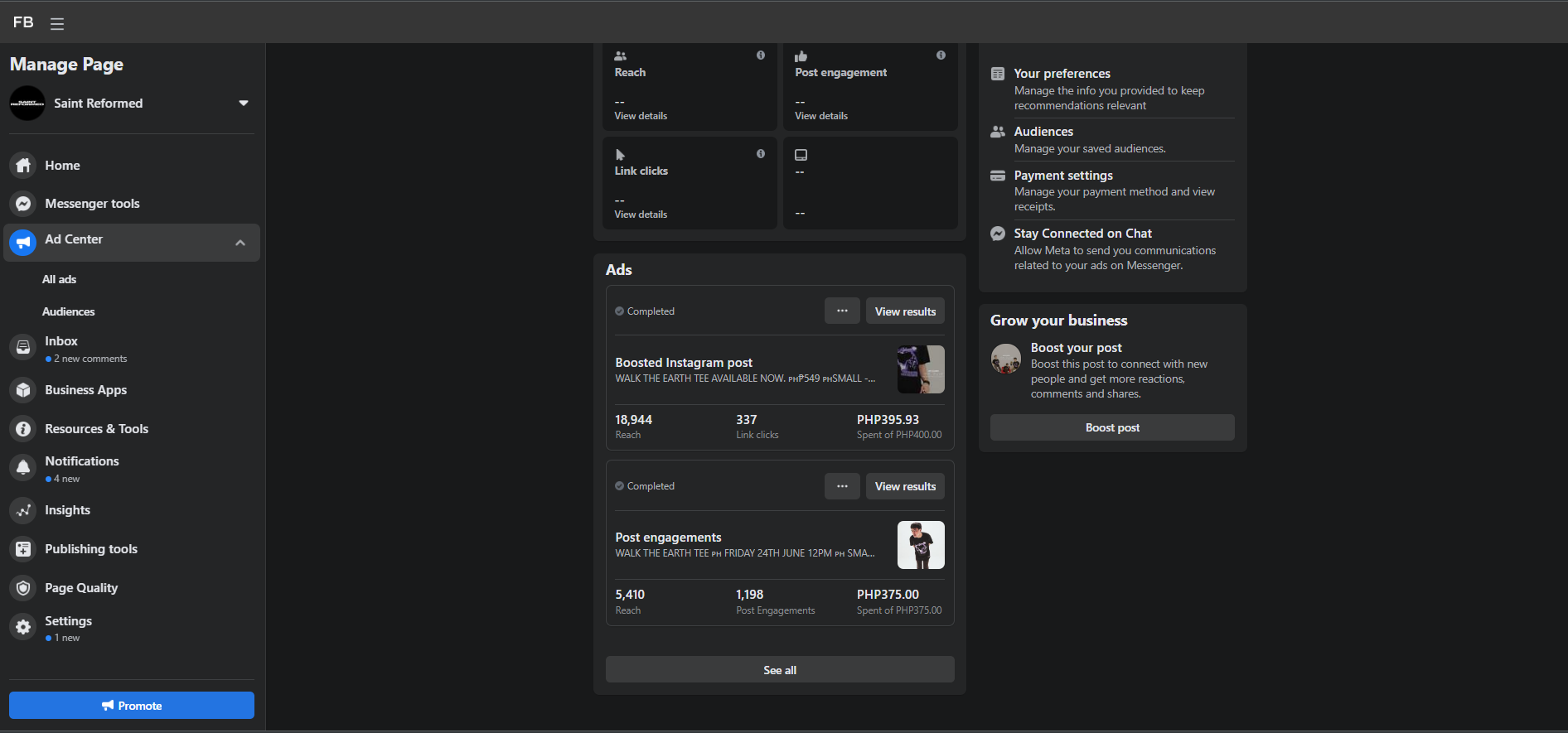Click PHP375.00 spent amount
This screenshot has width=1568, height=733.
(x=888, y=595)
